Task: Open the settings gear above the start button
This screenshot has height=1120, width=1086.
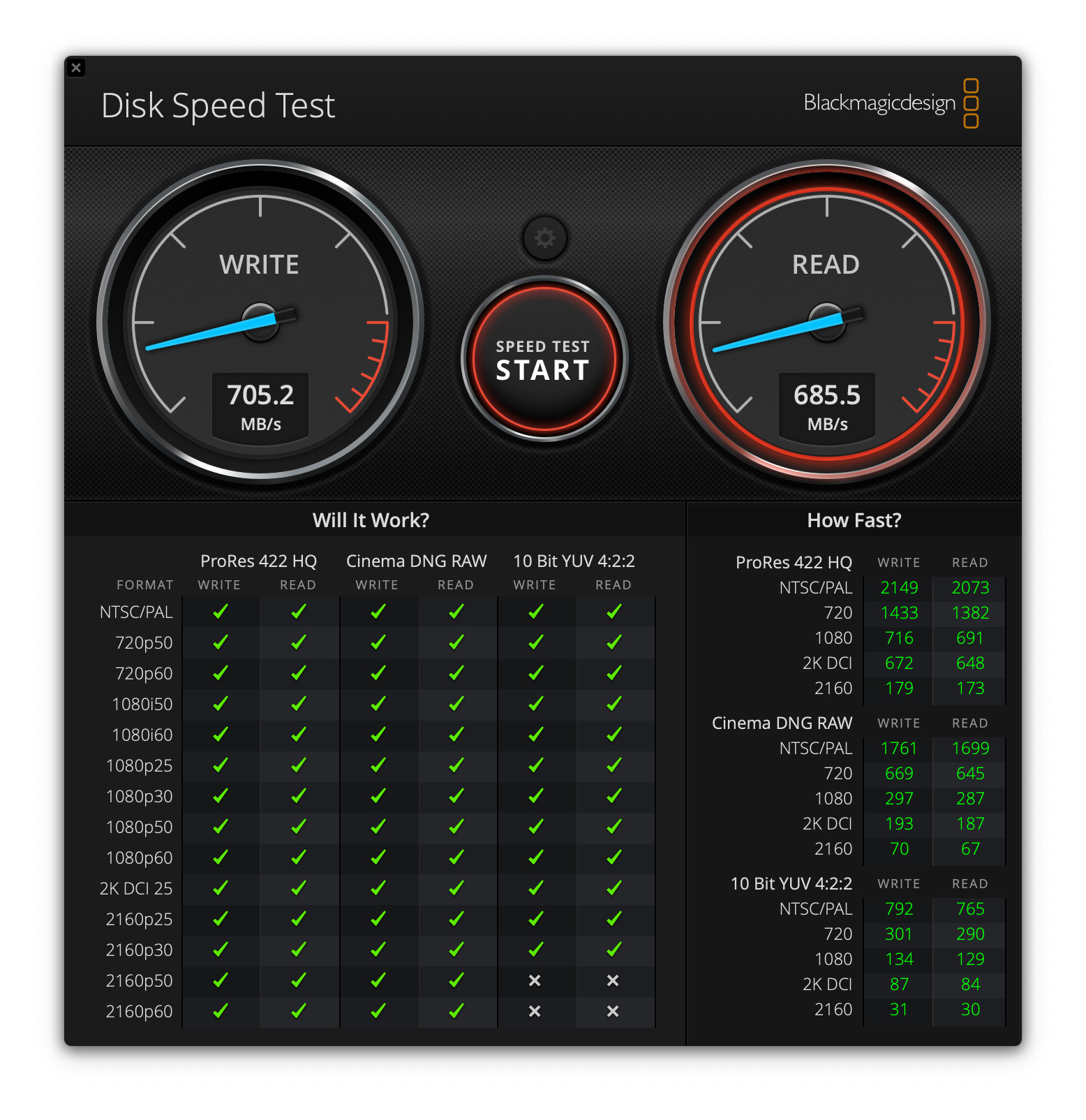Action: pyautogui.click(x=544, y=238)
